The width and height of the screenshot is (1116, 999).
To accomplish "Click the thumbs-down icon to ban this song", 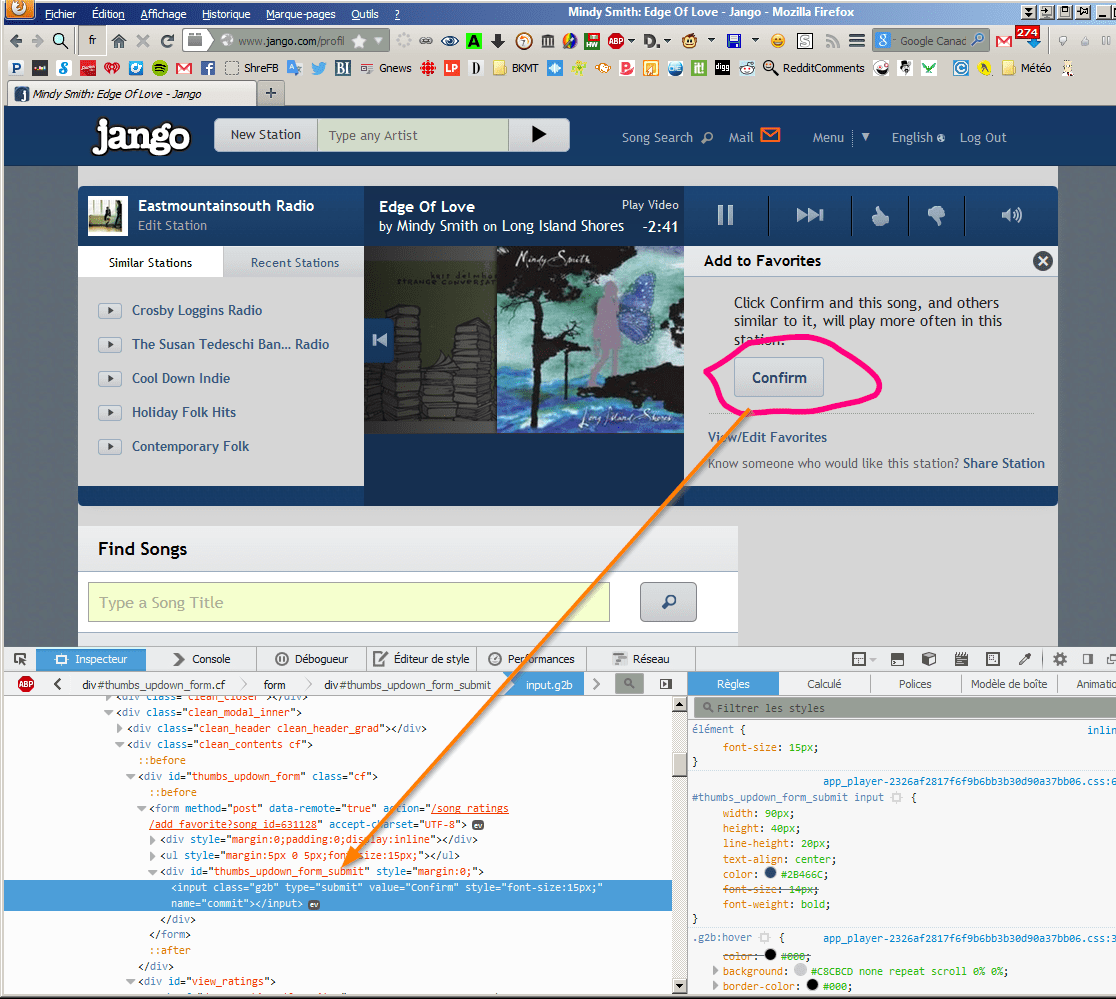I will click(x=936, y=214).
